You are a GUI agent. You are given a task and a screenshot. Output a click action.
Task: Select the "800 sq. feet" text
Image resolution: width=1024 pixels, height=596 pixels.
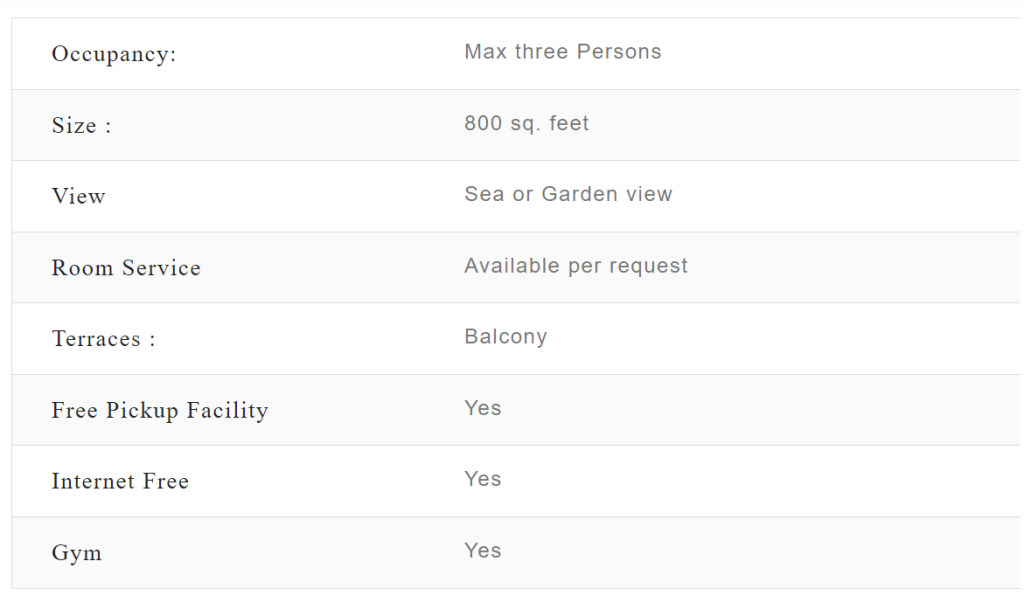pyautogui.click(x=527, y=123)
